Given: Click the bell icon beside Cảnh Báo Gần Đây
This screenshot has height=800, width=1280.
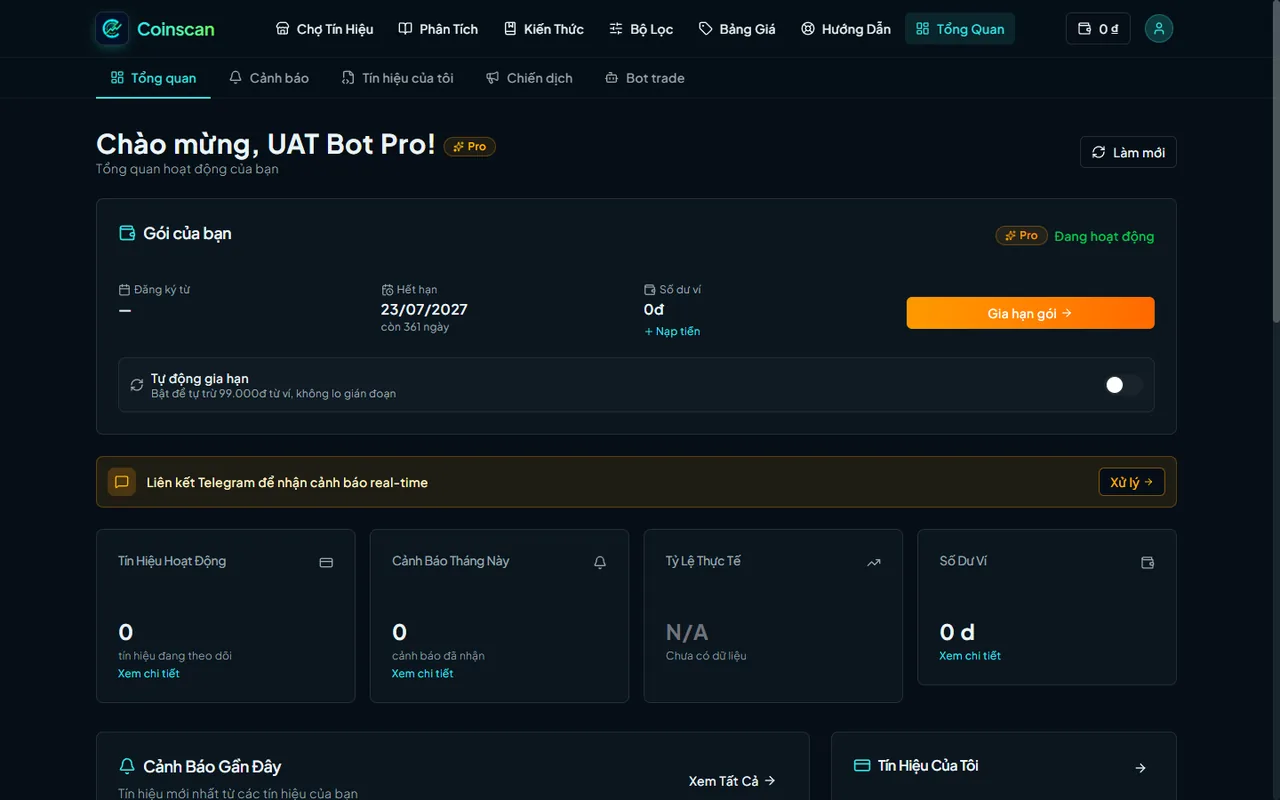Looking at the screenshot, I should pos(127,766).
